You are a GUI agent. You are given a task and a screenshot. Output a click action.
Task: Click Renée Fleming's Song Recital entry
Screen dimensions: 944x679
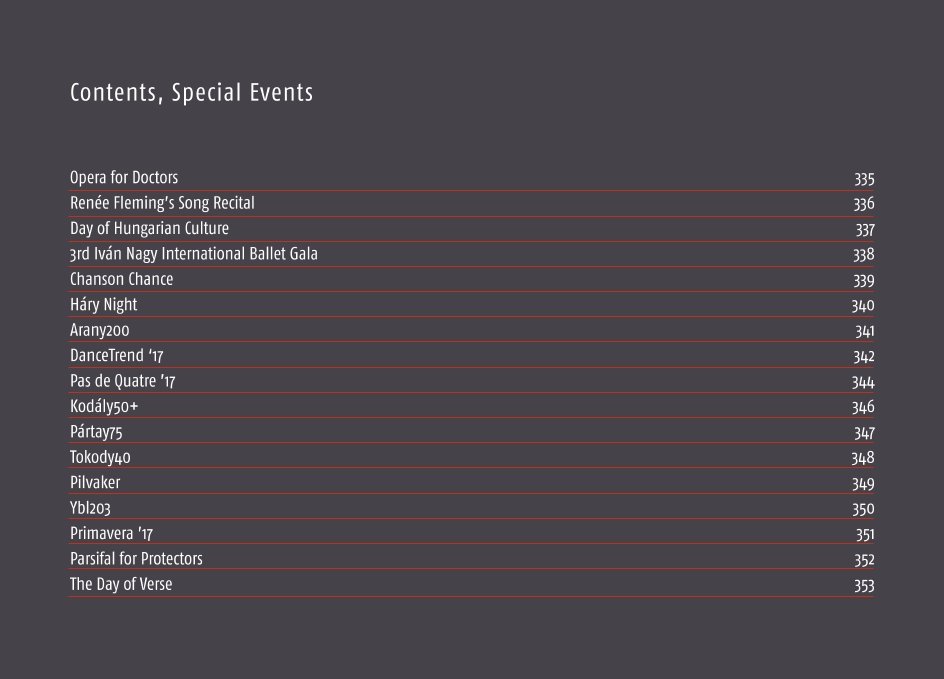click(x=162, y=203)
